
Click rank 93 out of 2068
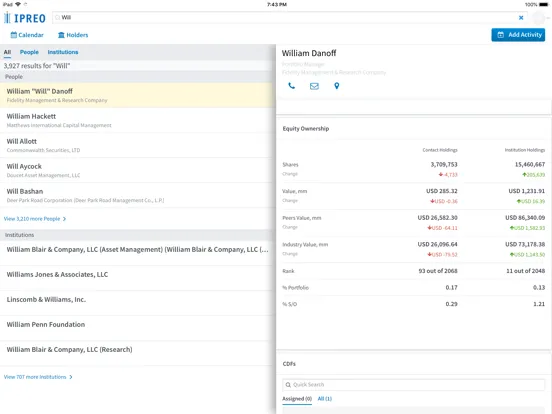click(438, 271)
